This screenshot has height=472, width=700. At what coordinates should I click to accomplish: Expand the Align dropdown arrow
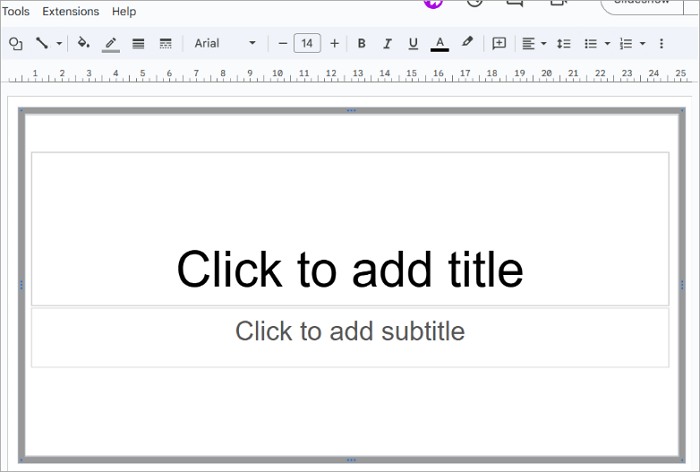(x=543, y=43)
